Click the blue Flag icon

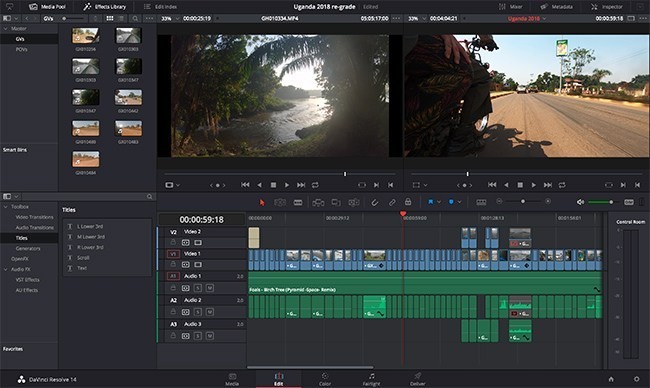(x=430, y=202)
